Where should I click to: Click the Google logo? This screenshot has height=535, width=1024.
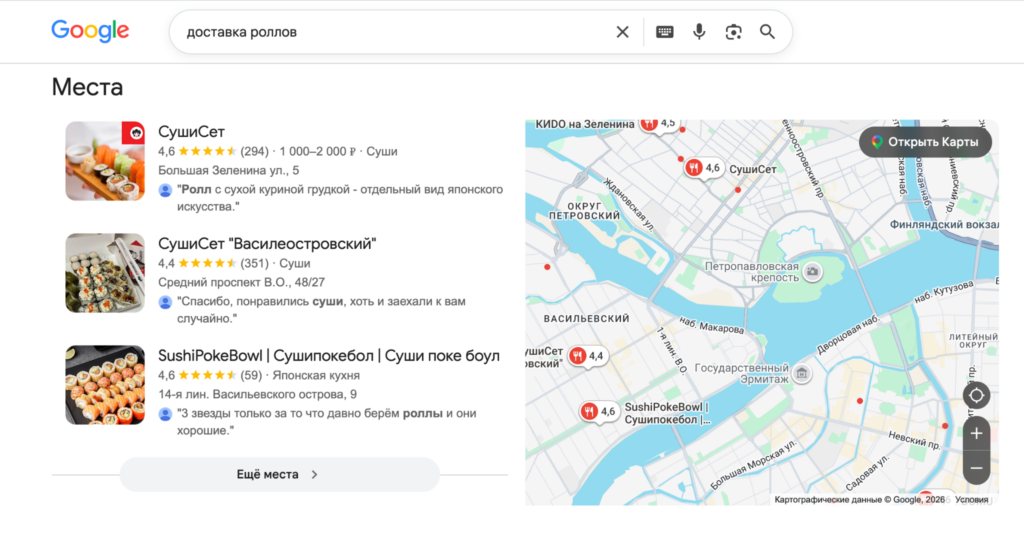pyautogui.click(x=90, y=31)
